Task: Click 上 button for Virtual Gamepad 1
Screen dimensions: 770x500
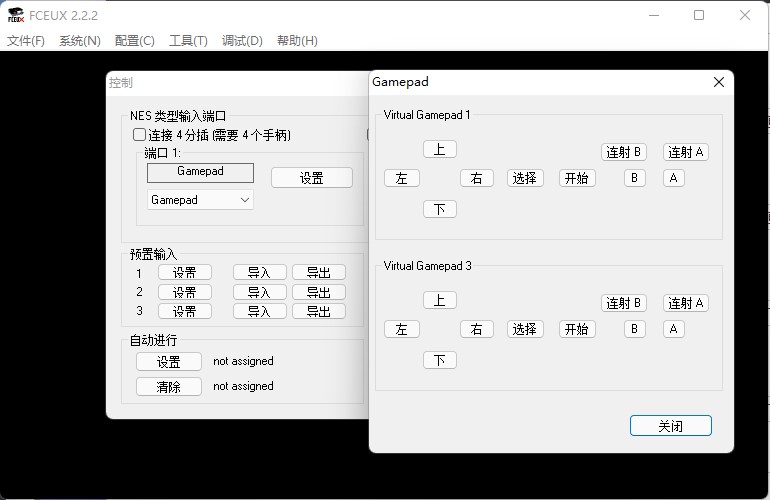Action: click(x=440, y=149)
